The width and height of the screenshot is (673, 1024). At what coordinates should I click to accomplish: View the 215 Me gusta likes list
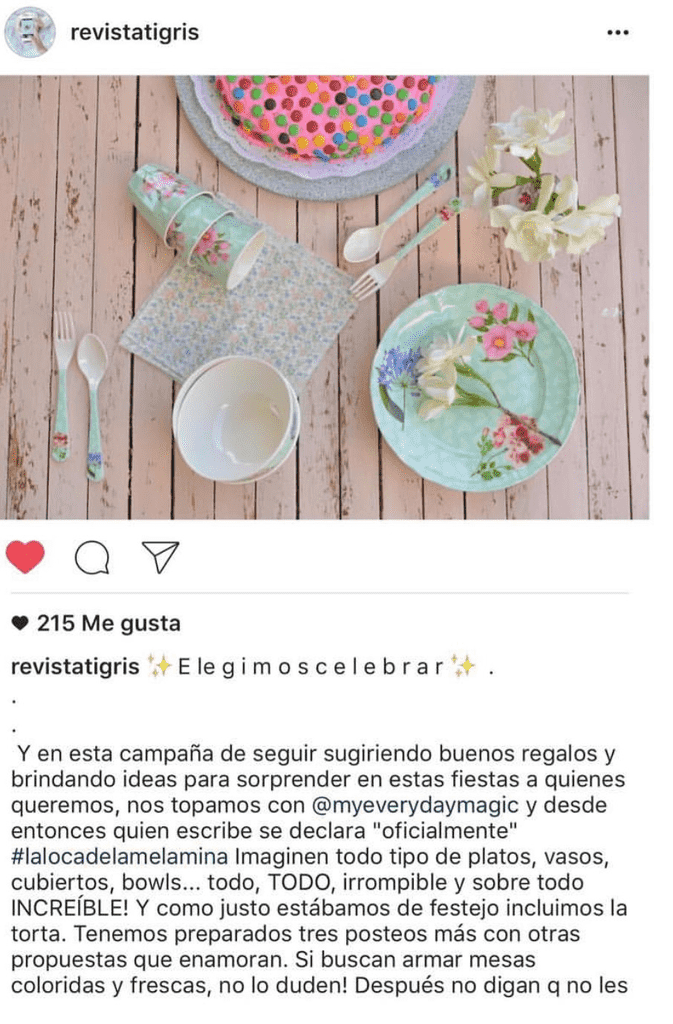(x=108, y=623)
